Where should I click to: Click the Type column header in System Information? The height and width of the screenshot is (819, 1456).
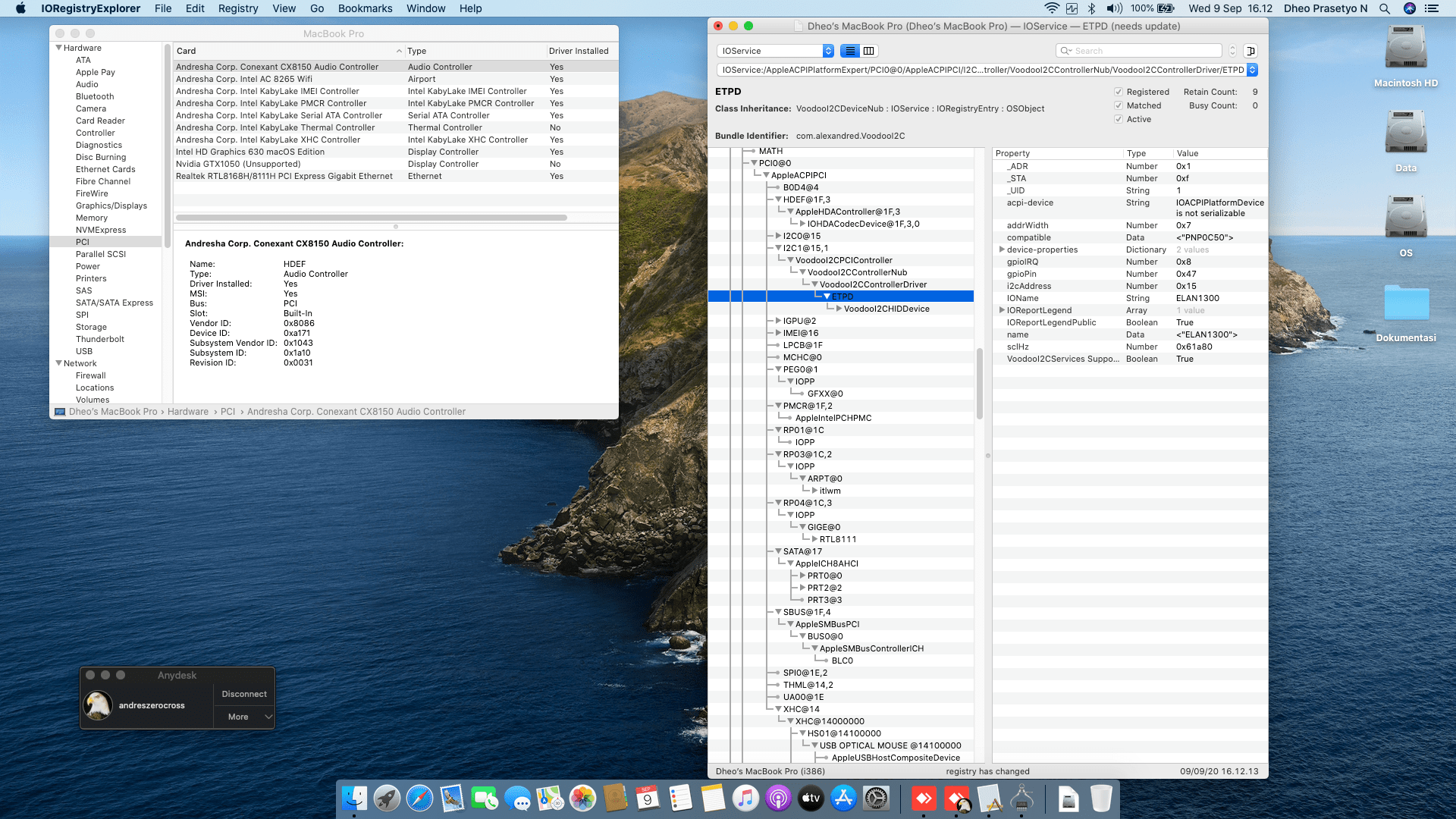click(x=475, y=51)
